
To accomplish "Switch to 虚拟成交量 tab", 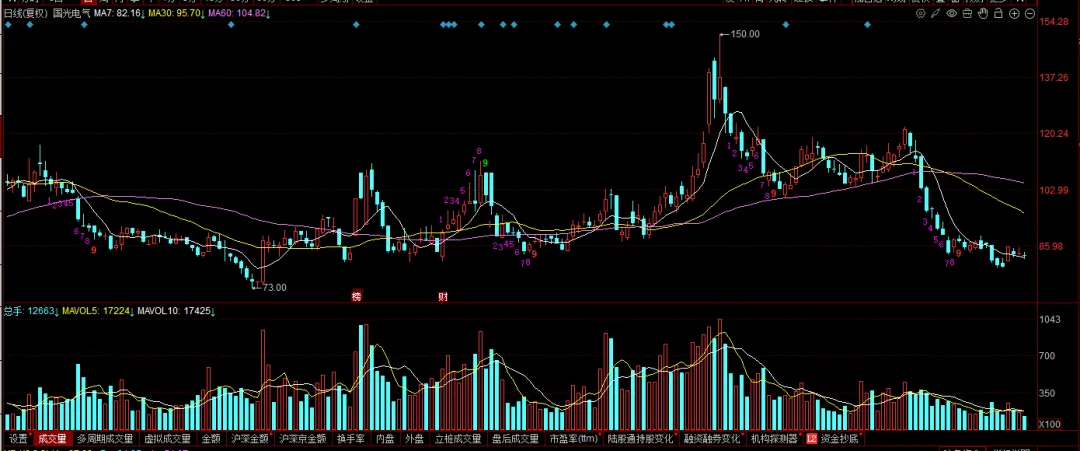I will coord(167,438).
